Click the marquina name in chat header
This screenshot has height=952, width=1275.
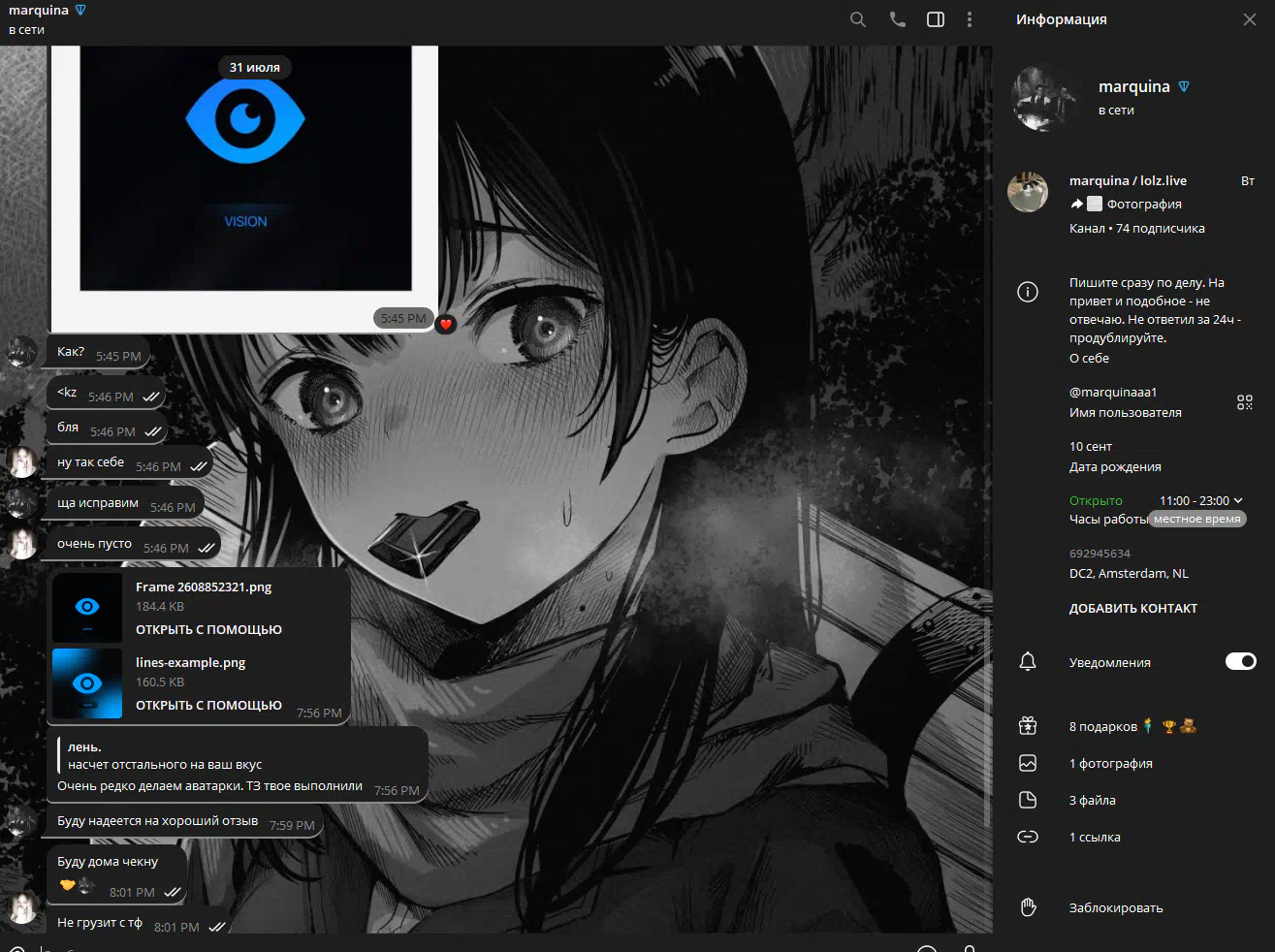point(39,10)
